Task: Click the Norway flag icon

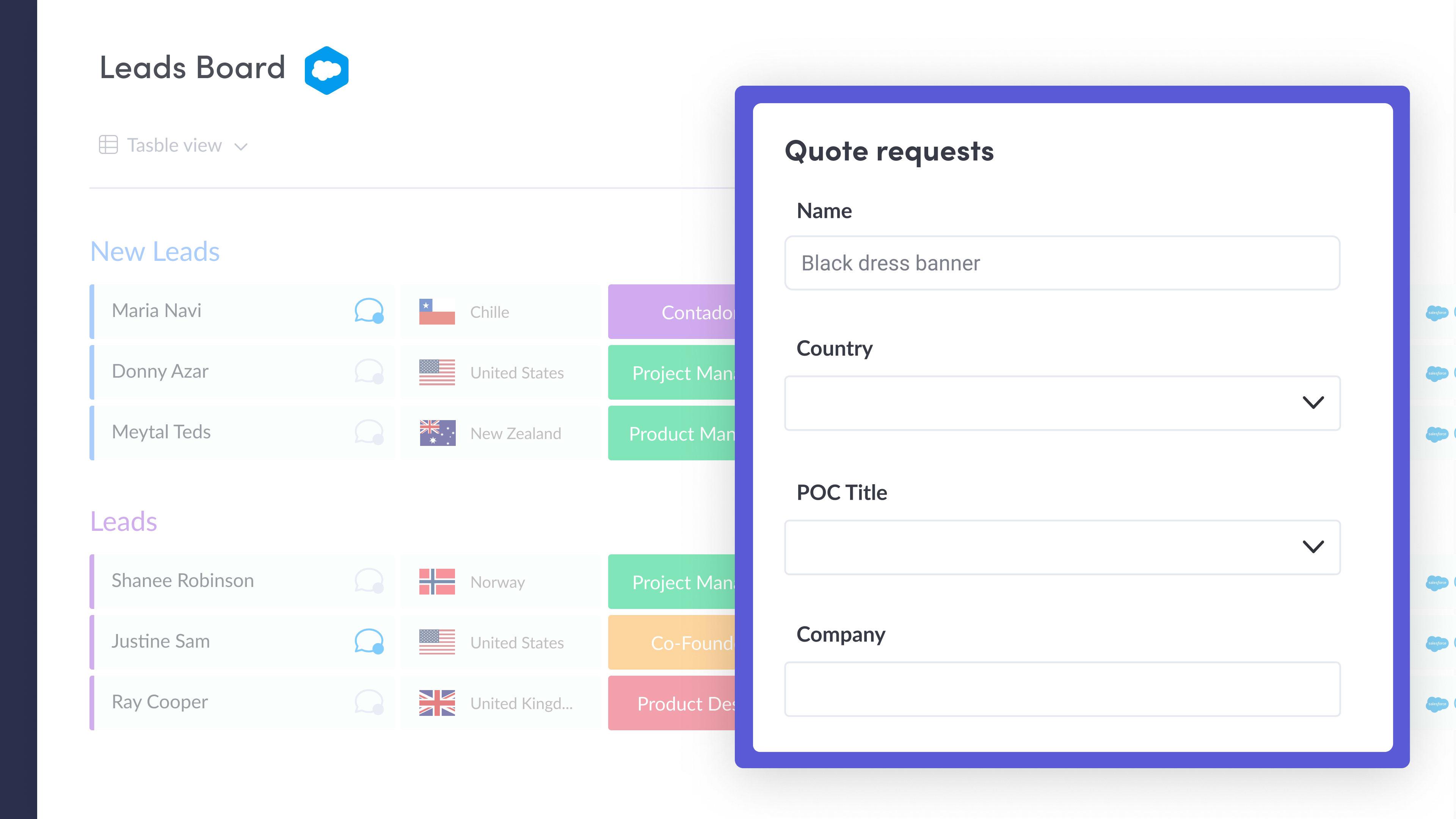Action: (x=436, y=580)
